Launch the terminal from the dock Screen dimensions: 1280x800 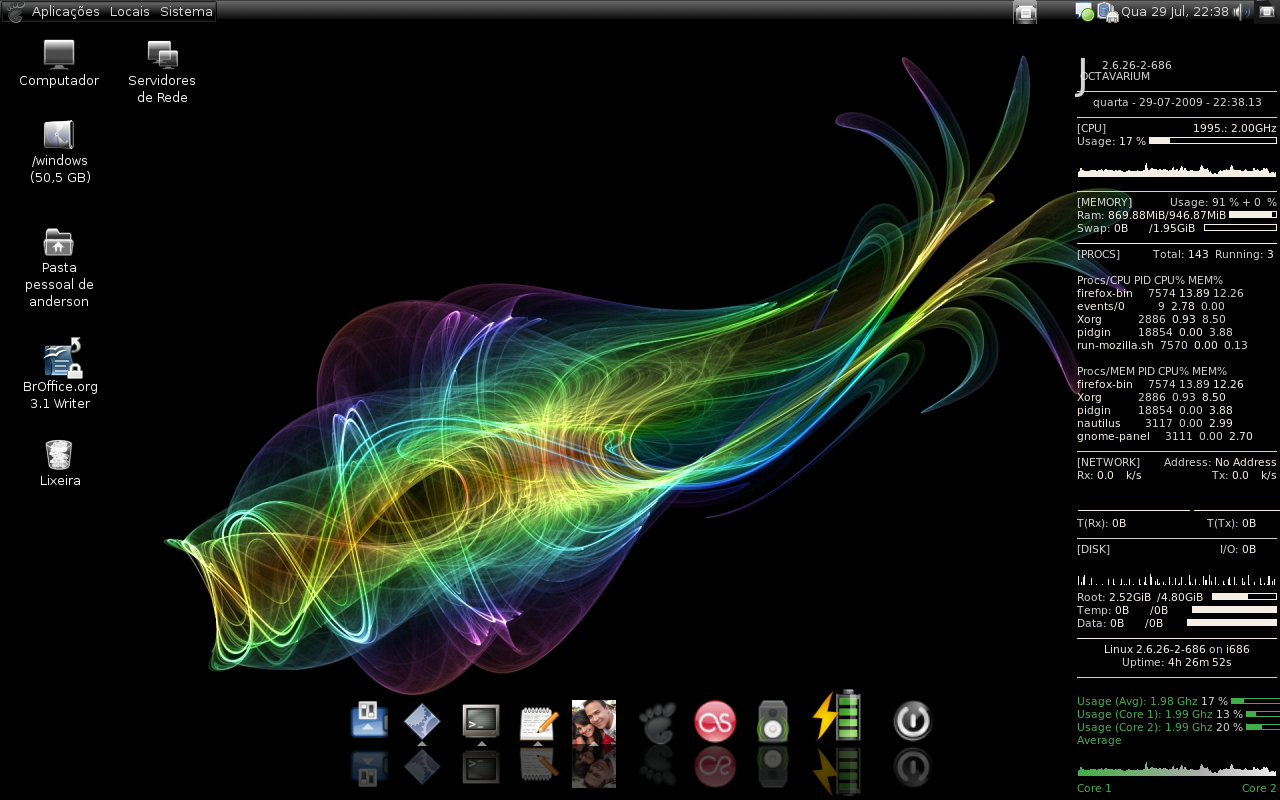click(481, 722)
